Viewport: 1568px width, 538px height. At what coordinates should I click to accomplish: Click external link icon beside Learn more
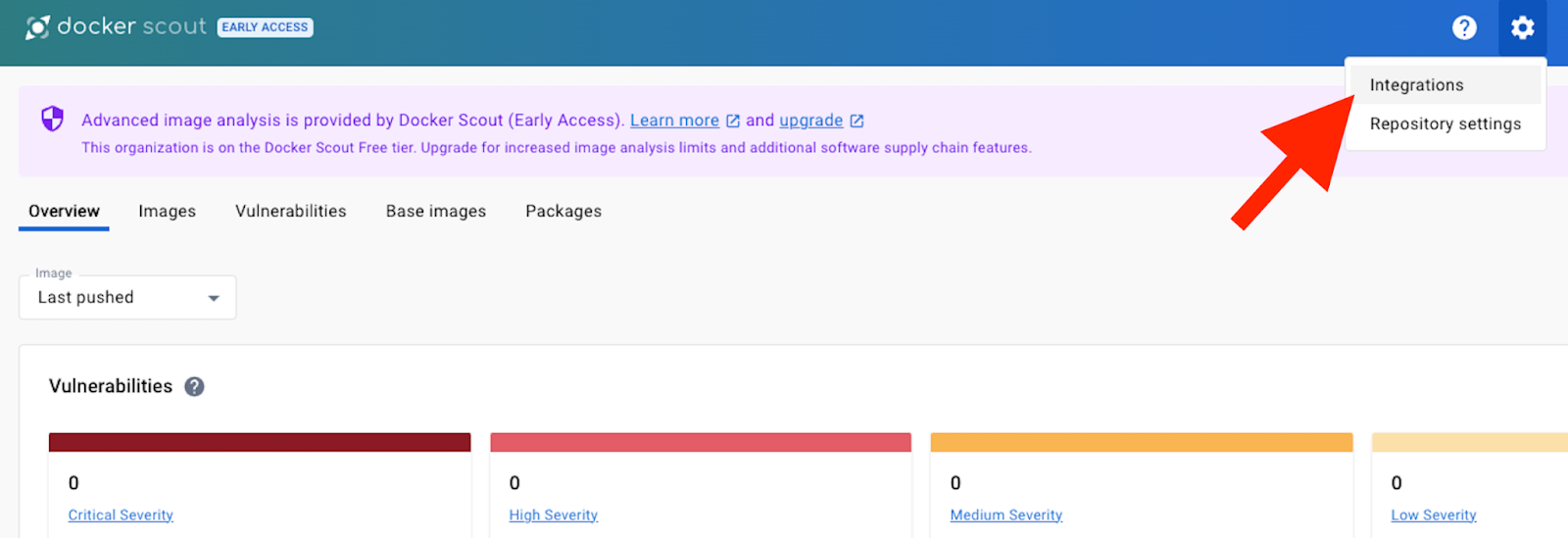pyautogui.click(x=733, y=121)
